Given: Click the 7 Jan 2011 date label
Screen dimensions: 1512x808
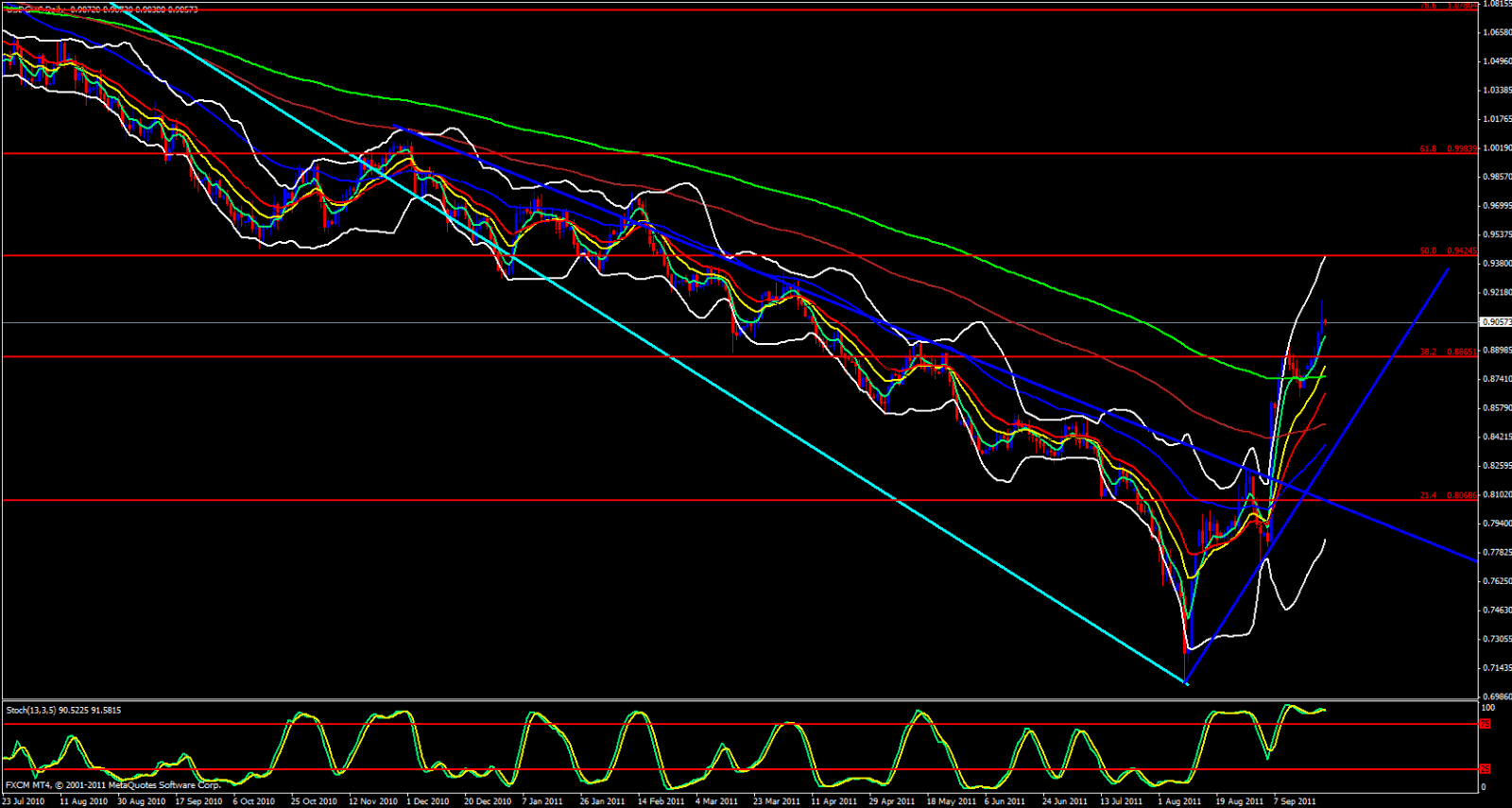Looking at the screenshot, I should click(x=542, y=801).
